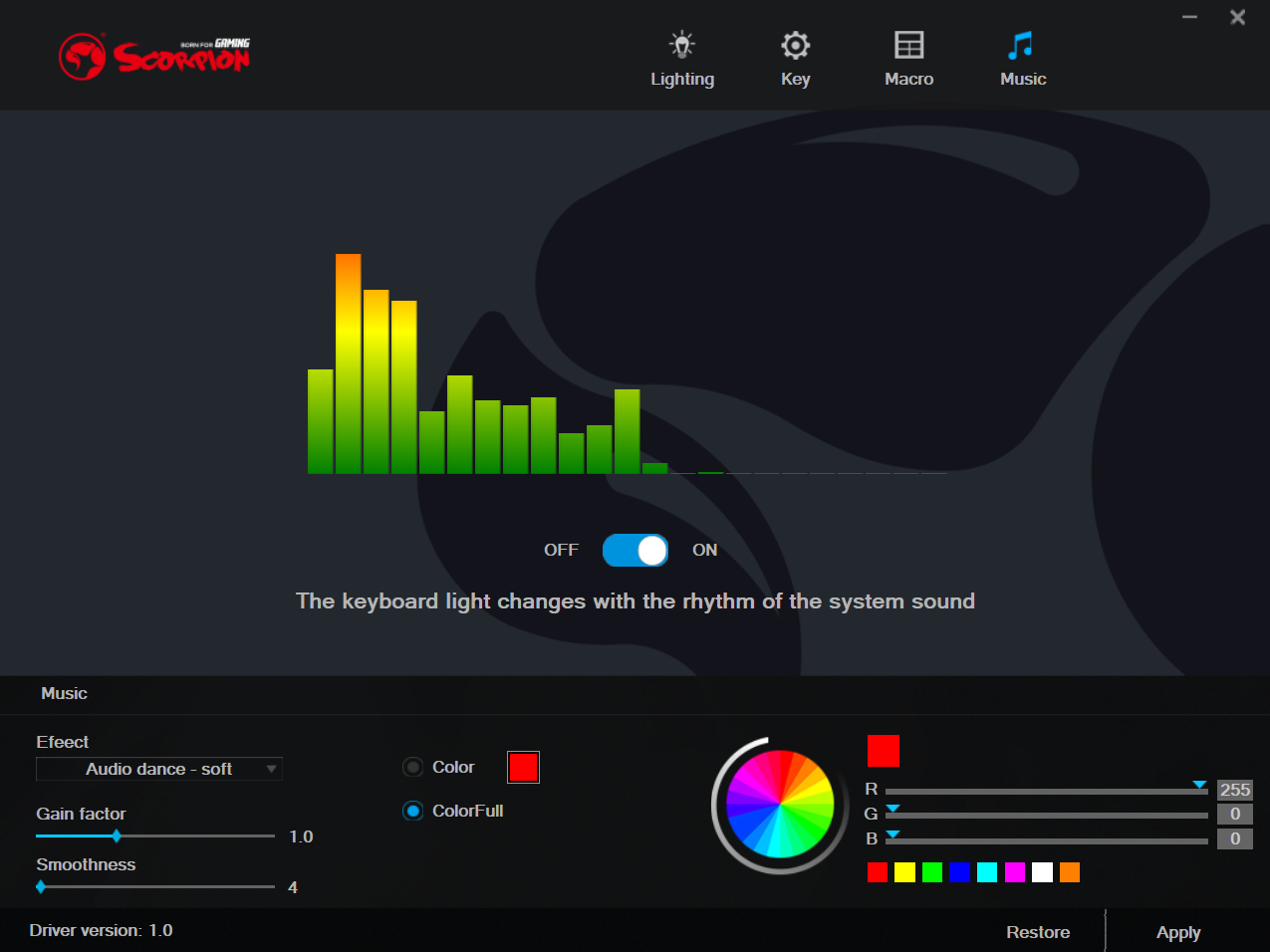Click the R value field showing 255

tap(1235, 790)
